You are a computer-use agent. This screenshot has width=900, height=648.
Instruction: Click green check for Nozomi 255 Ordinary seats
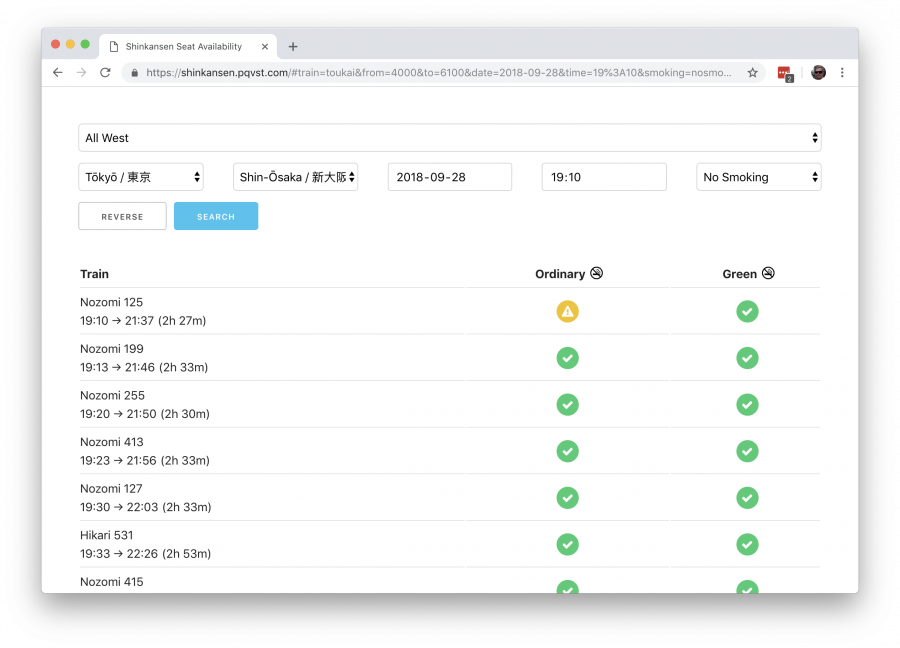[x=567, y=404]
